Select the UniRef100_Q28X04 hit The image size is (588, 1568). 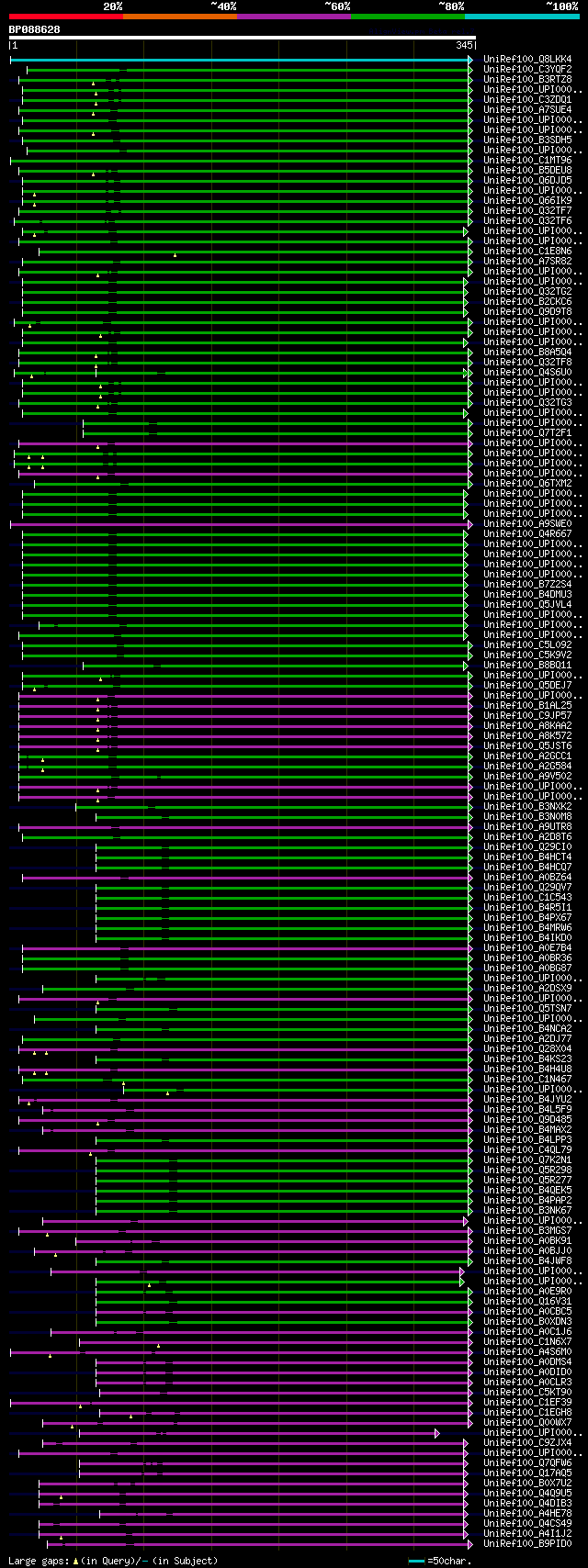coord(527,1049)
